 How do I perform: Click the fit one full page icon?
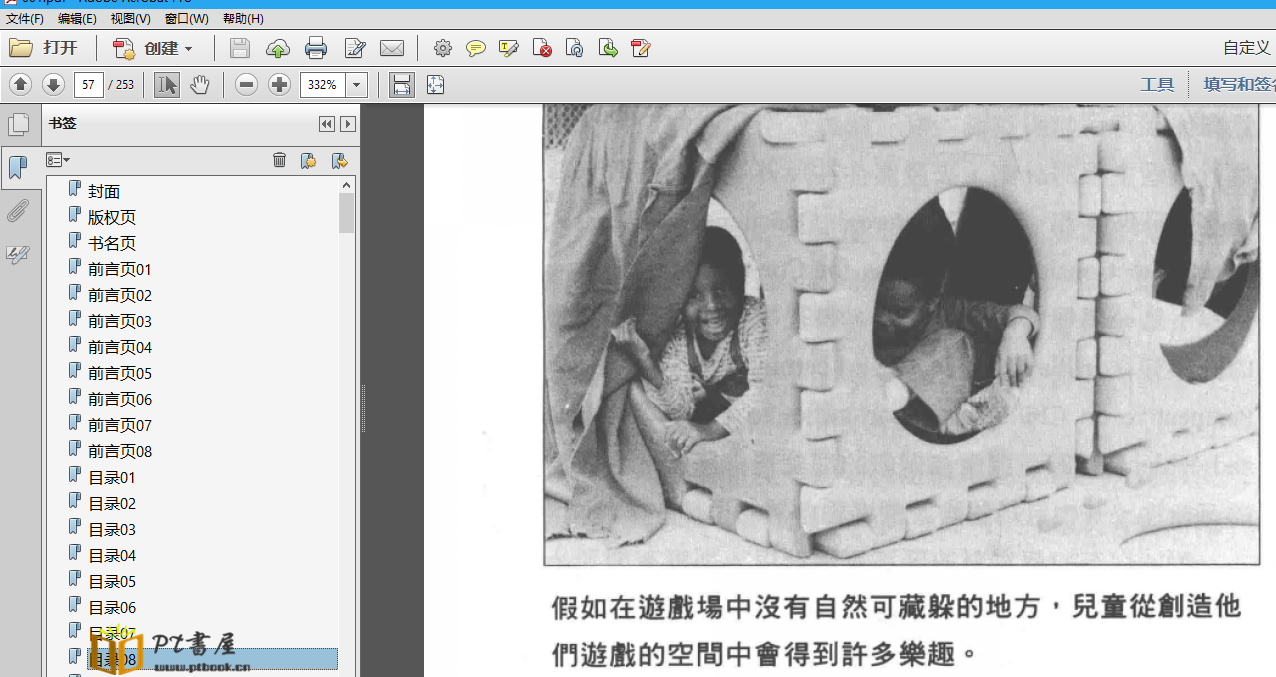click(x=435, y=85)
